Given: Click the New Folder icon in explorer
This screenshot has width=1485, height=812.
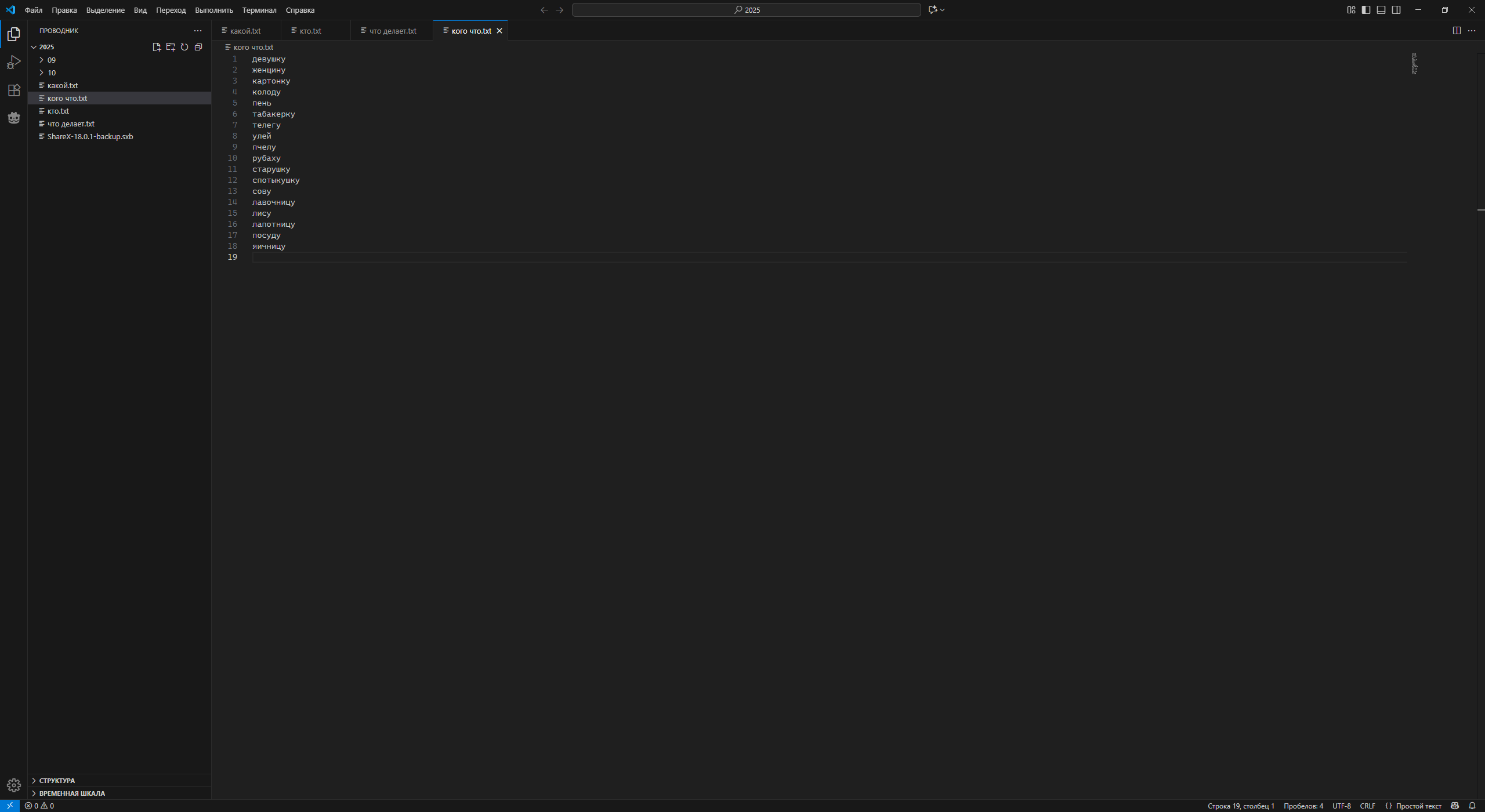Looking at the screenshot, I should (171, 47).
